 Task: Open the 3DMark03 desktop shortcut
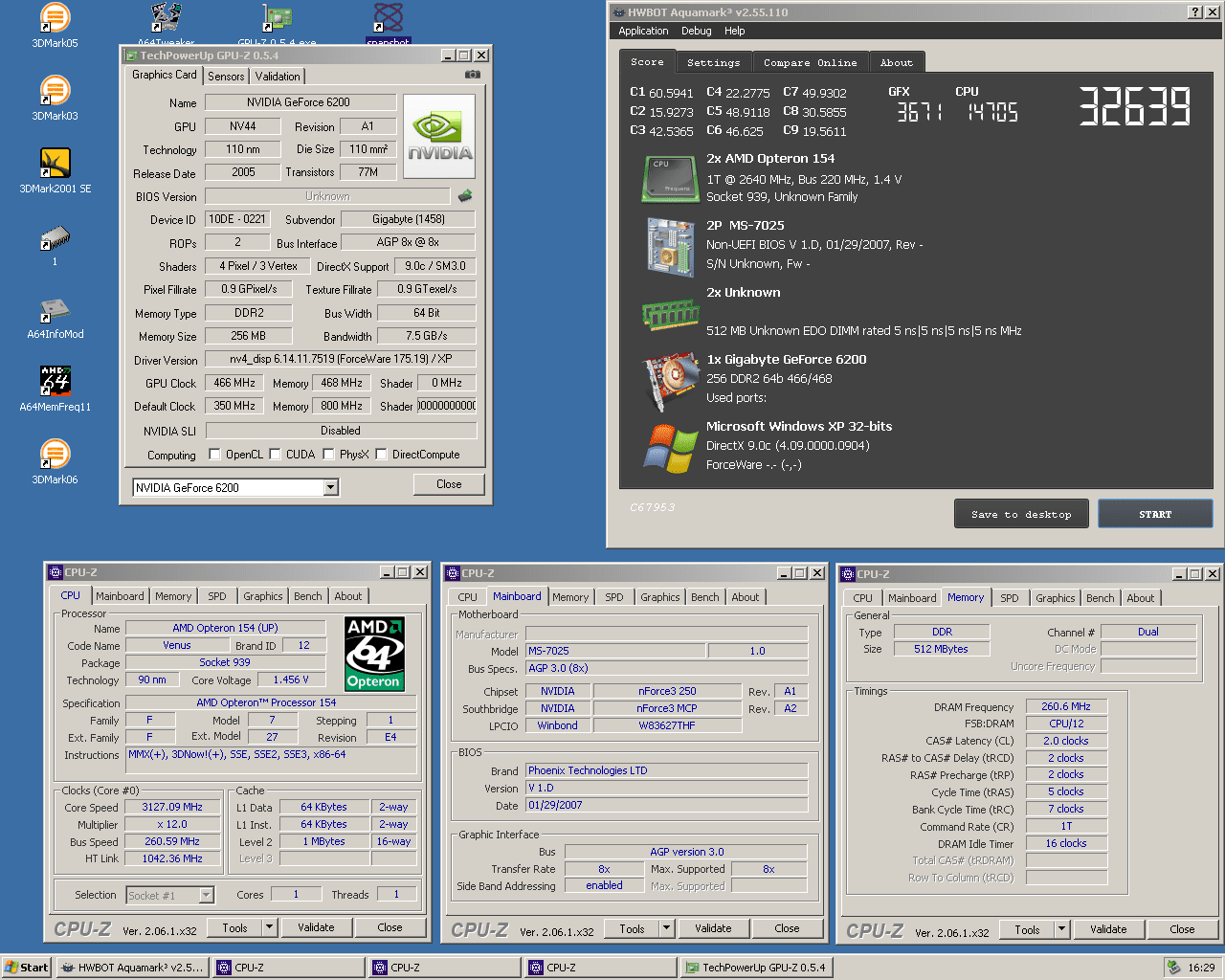click(55, 98)
